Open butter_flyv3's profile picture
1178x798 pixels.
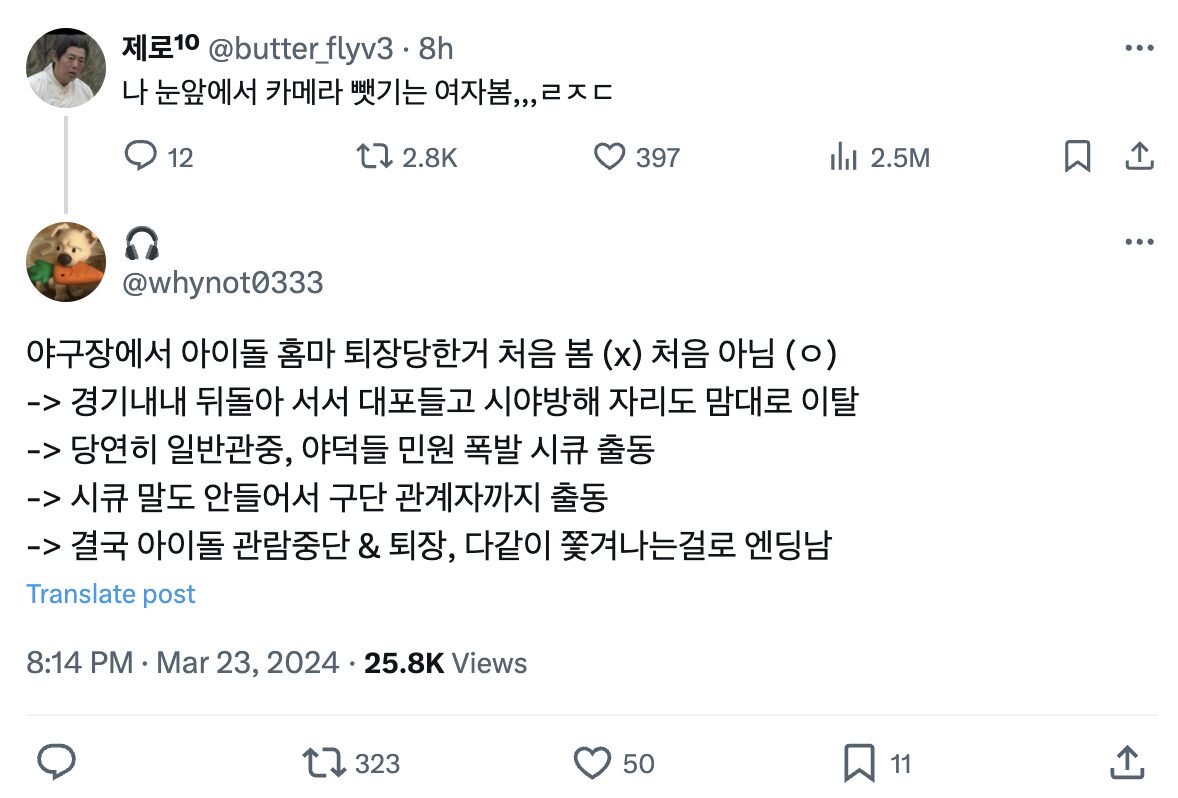pyautogui.click(x=65, y=68)
